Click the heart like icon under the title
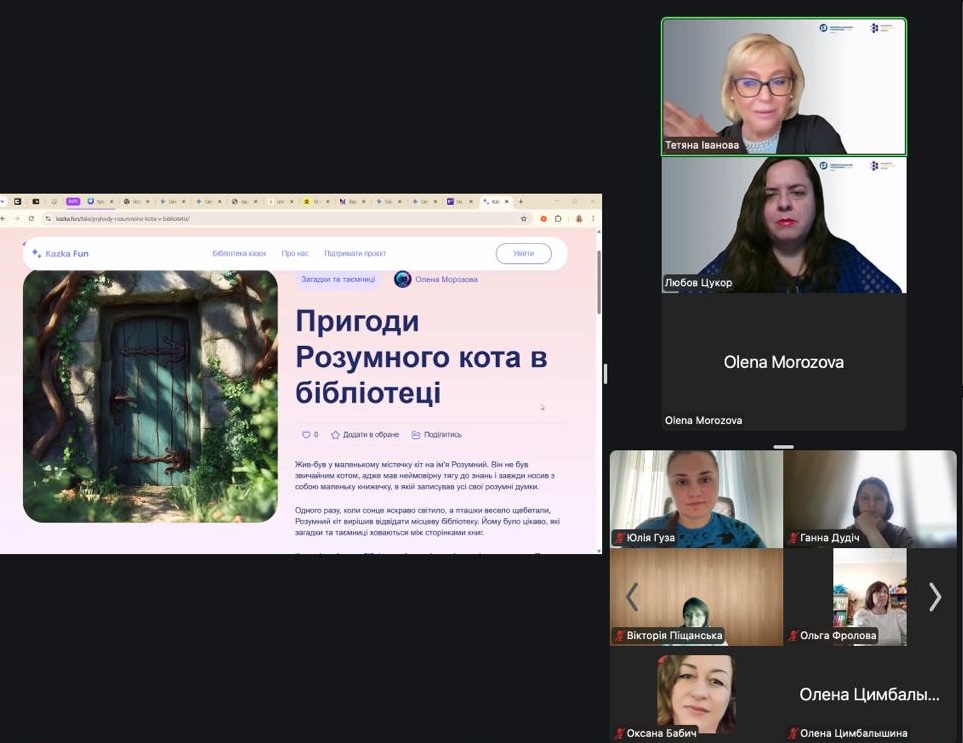Viewport: 963px width, 743px height. click(x=306, y=435)
